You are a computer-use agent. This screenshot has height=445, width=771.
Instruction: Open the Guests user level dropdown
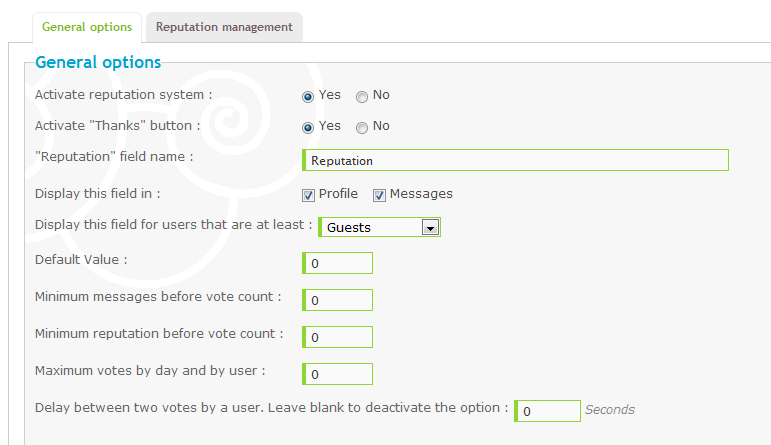[x=380, y=227]
